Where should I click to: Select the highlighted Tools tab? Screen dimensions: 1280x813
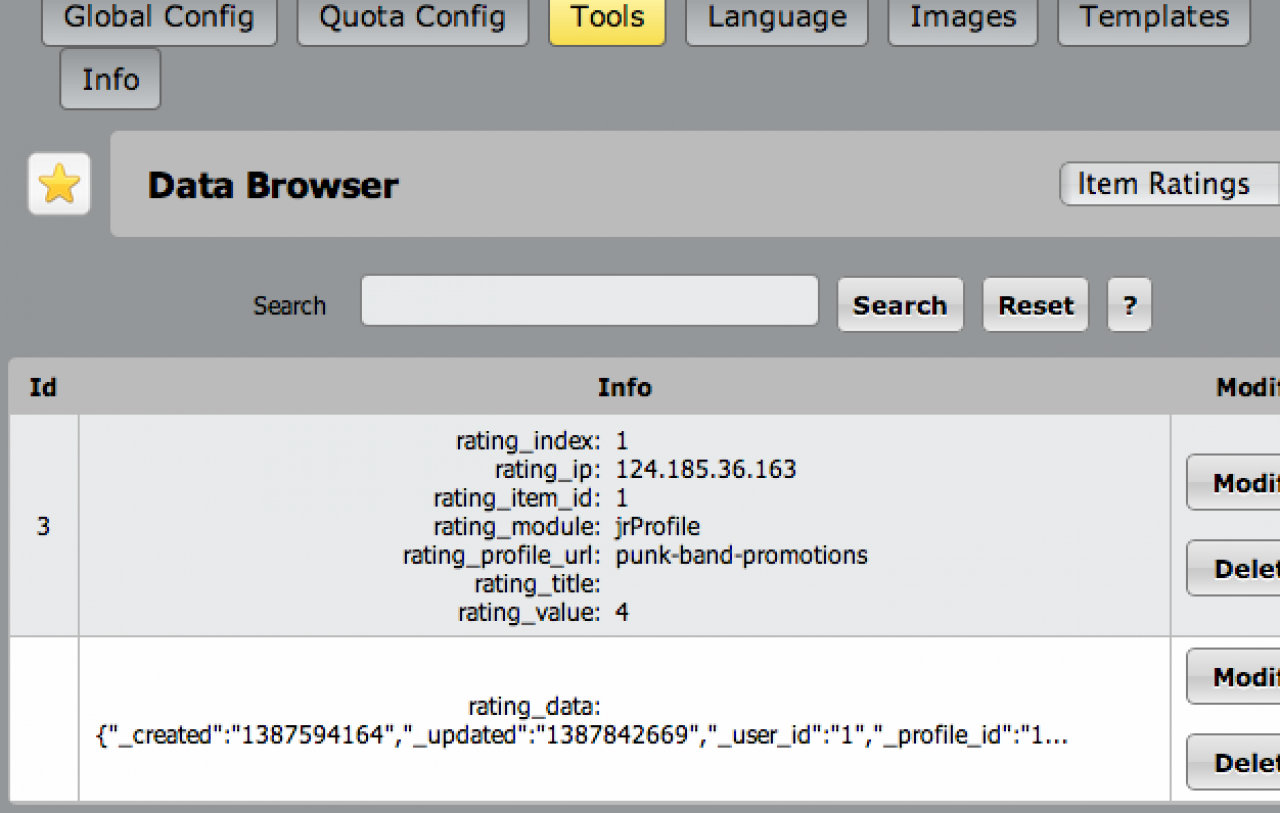point(607,19)
